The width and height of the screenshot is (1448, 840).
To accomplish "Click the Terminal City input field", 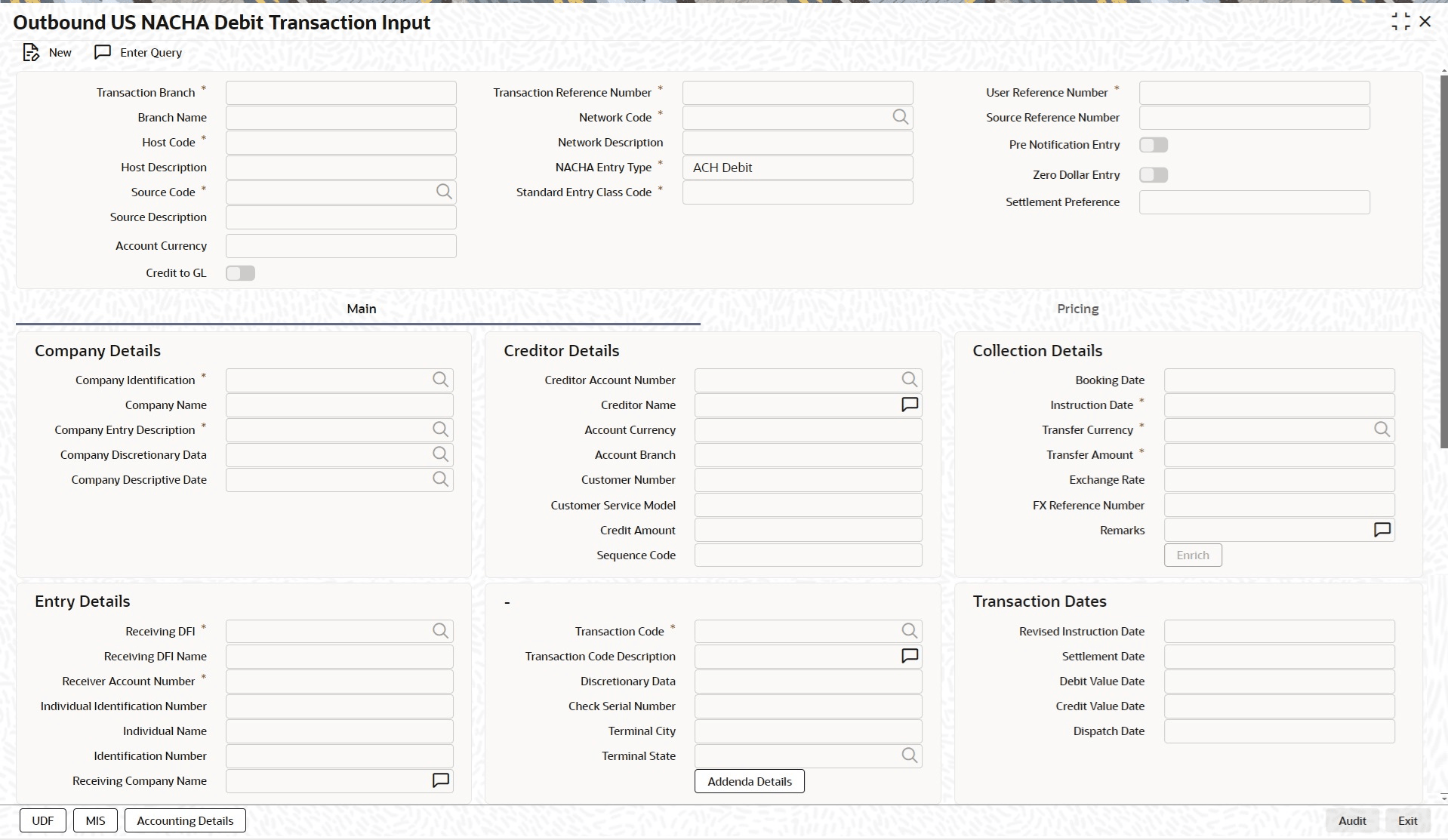I will click(808, 731).
